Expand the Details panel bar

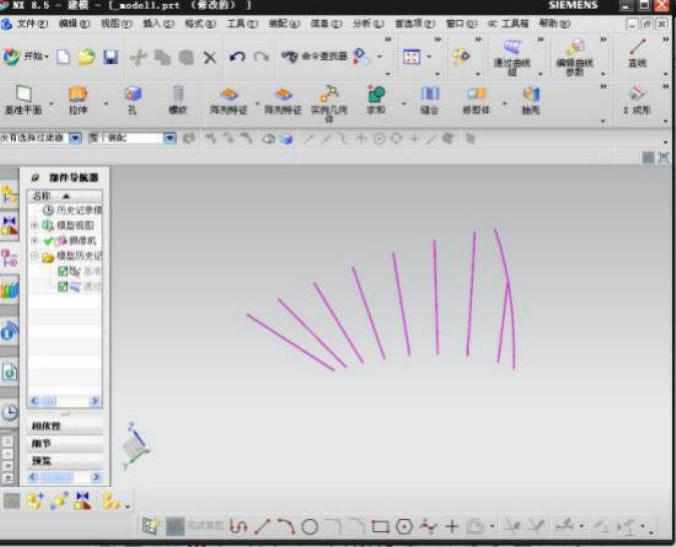(x=65, y=444)
